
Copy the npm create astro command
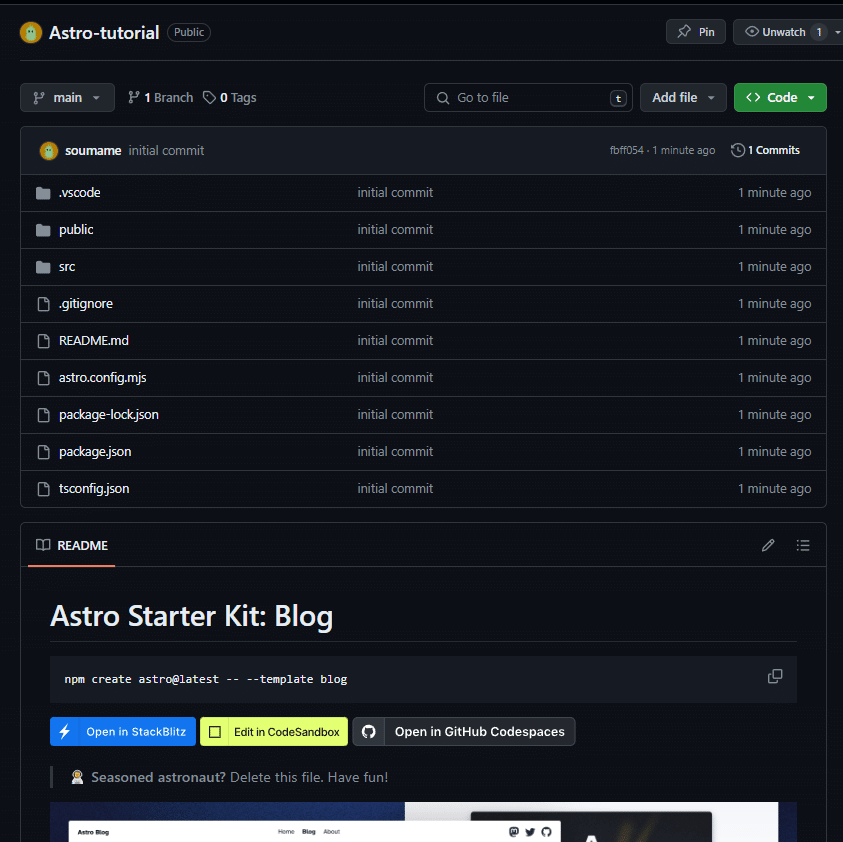point(775,676)
